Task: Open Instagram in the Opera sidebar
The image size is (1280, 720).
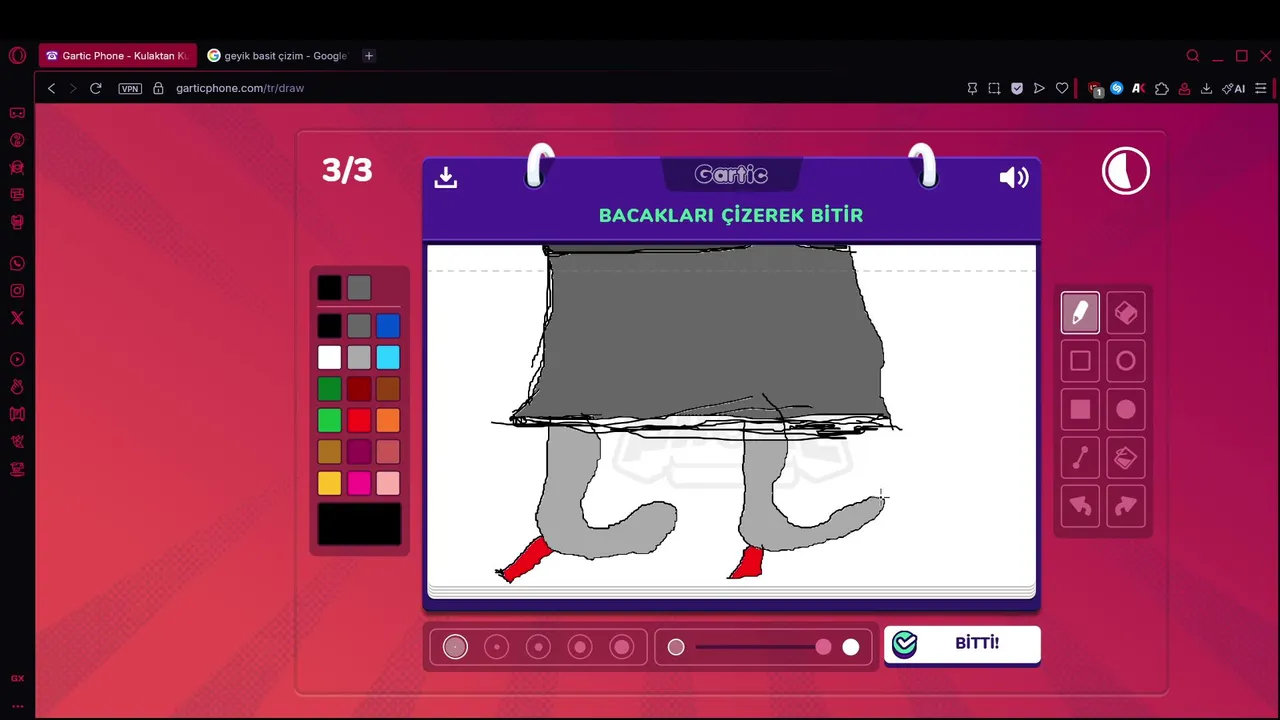Action: coord(17,291)
